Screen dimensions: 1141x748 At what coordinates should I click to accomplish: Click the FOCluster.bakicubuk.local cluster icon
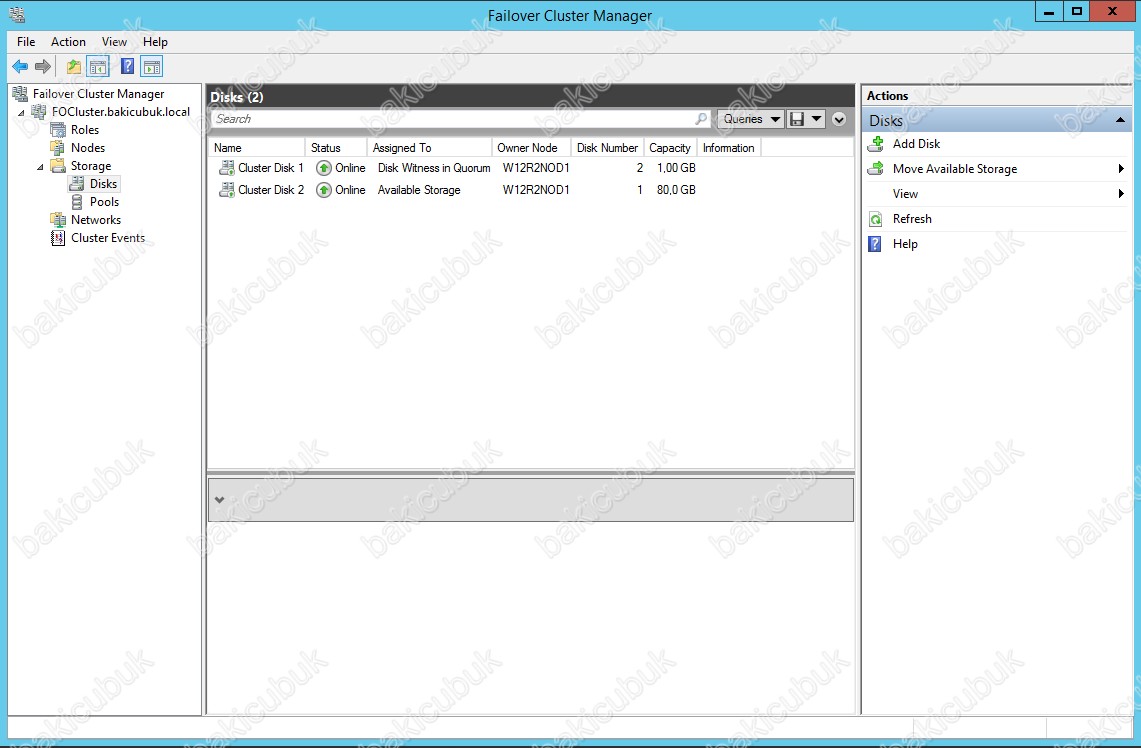39,111
